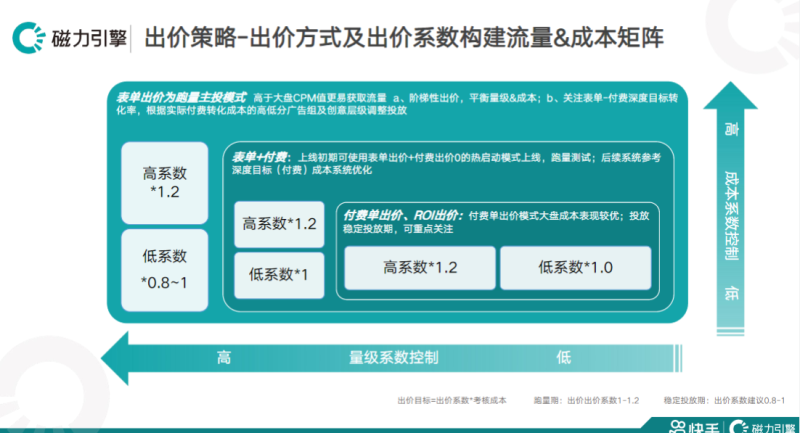The width and height of the screenshot is (800, 433).
Task: Click the 低系数 *0.8~1 box
Action: pyautogui.click(x=165, y=270)
